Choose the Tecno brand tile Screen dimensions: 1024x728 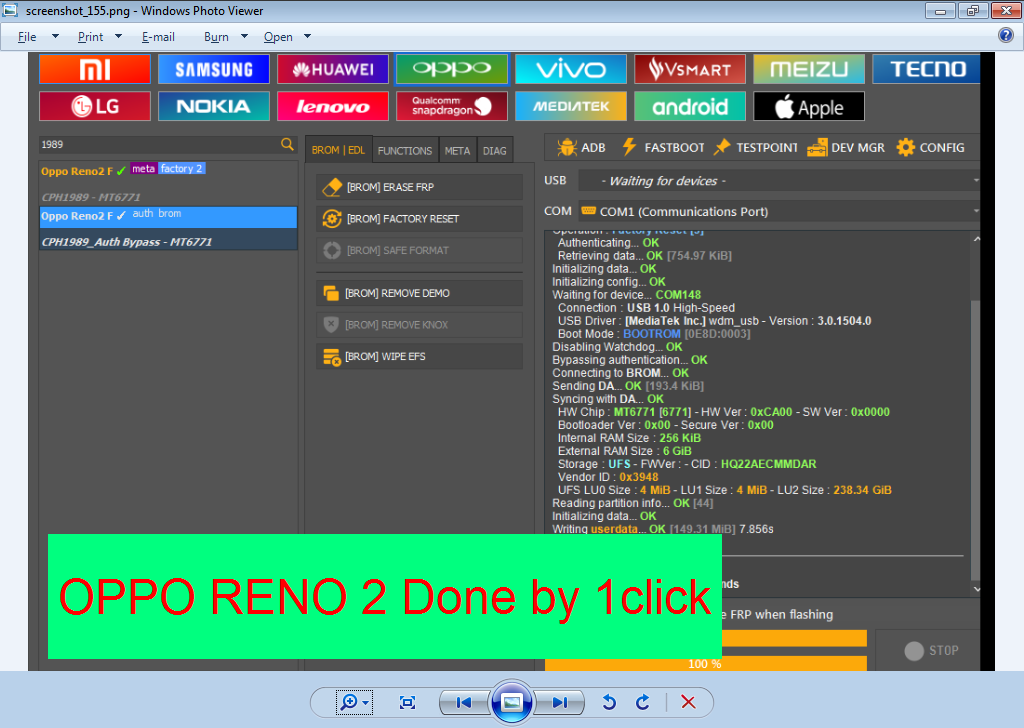(x=927, y=69)
